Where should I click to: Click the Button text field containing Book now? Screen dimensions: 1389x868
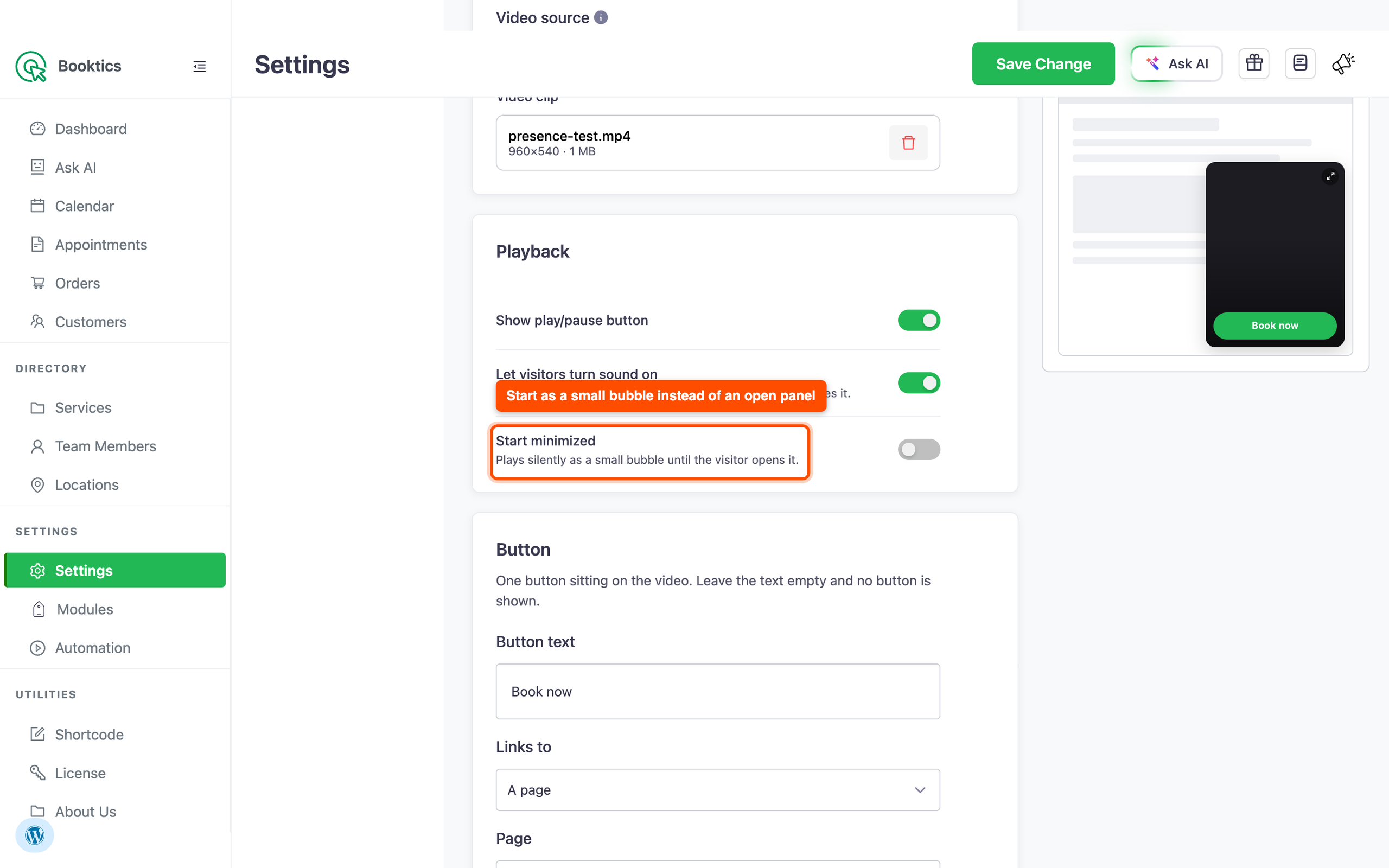click(x=717, y=691)
